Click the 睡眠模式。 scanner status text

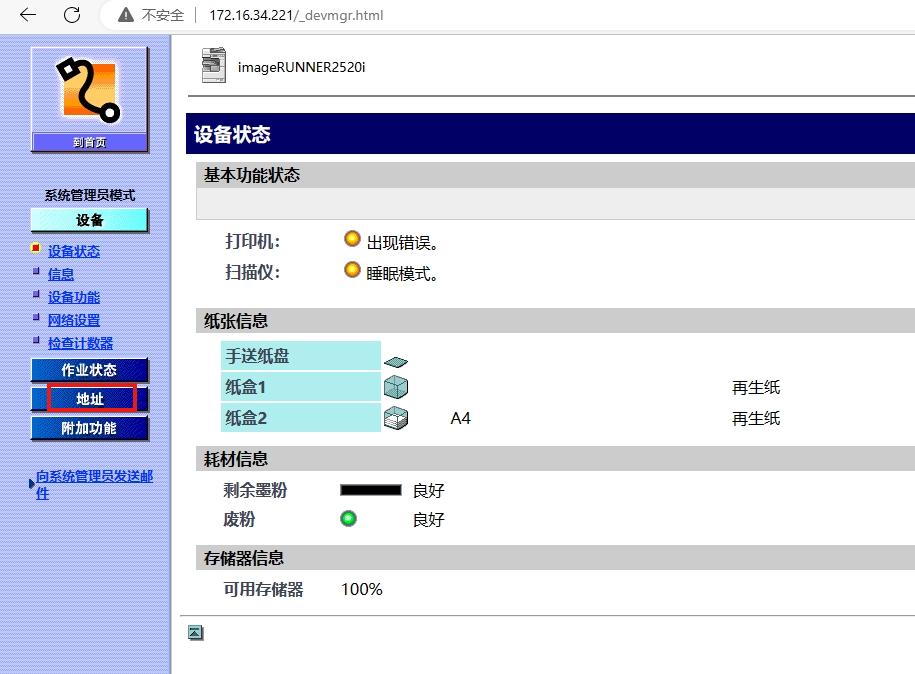(x=402, y=274)
